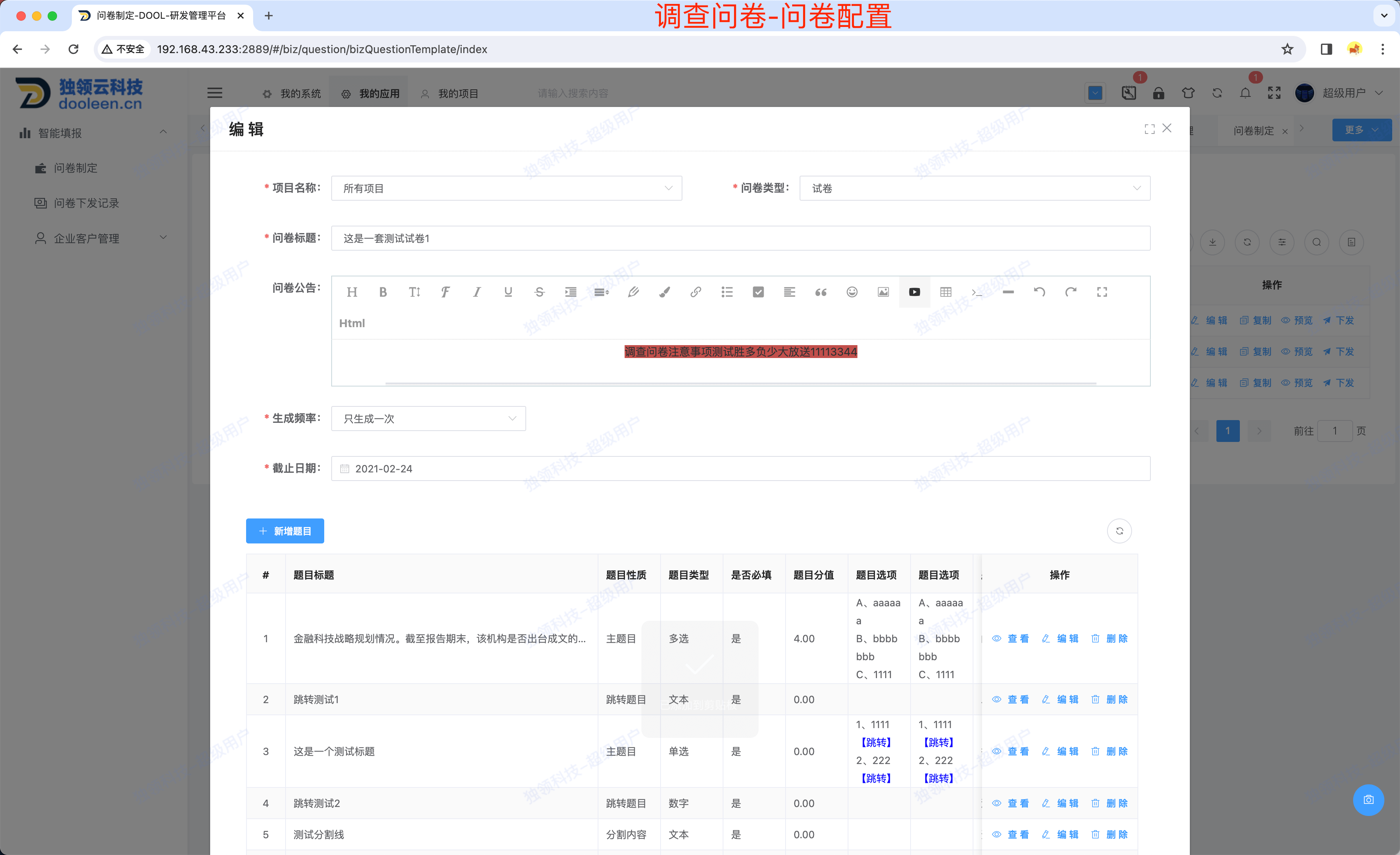The height and width of the screenshot is (855, 1400).
Task: Redo last editor action
Action: point(1070,292)
